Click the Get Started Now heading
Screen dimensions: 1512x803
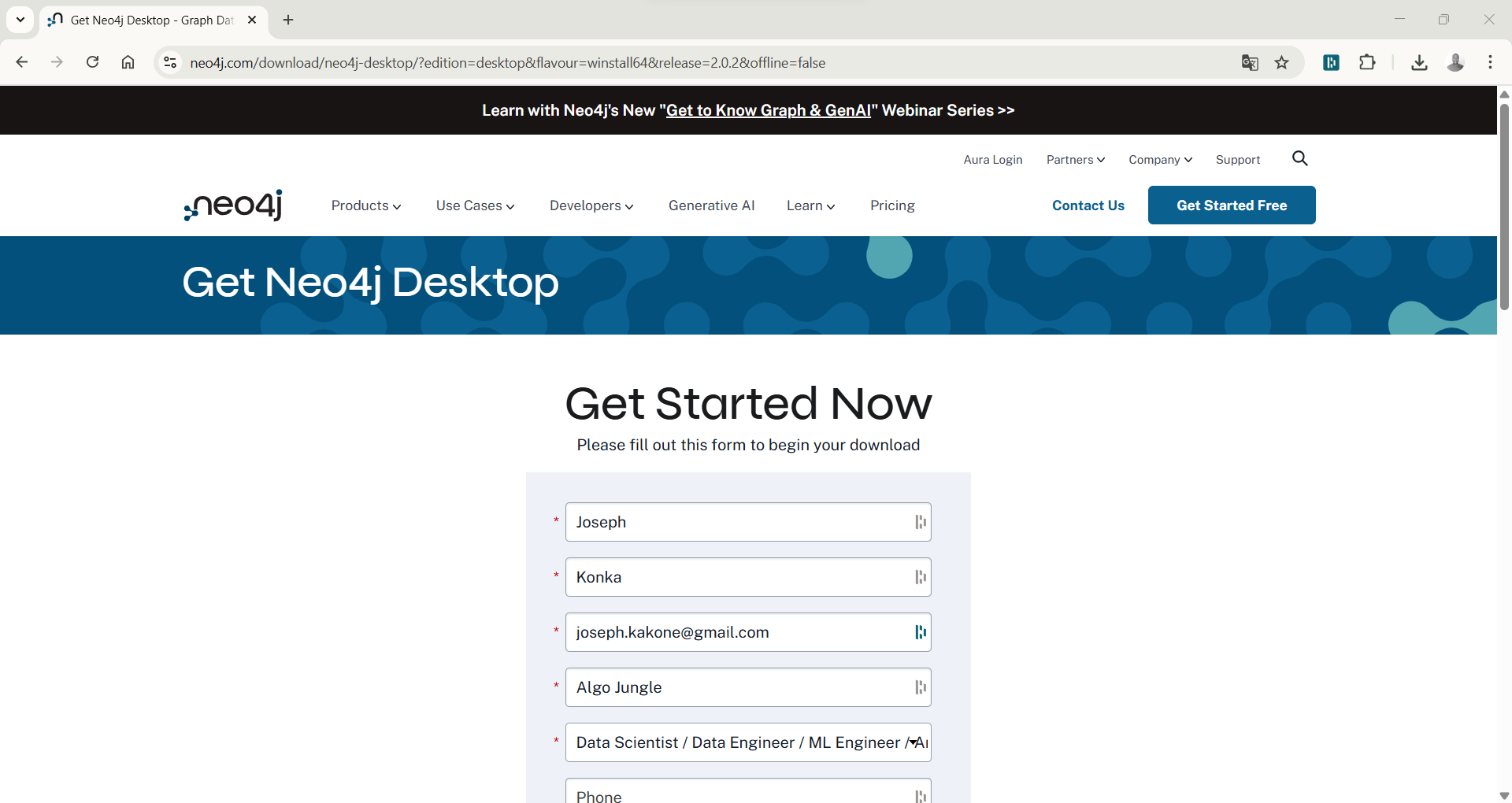[x=748, y=403]
